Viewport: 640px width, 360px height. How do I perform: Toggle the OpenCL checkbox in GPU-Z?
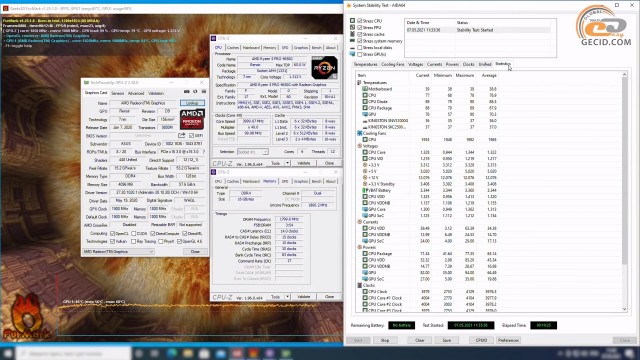click(113, 233)
